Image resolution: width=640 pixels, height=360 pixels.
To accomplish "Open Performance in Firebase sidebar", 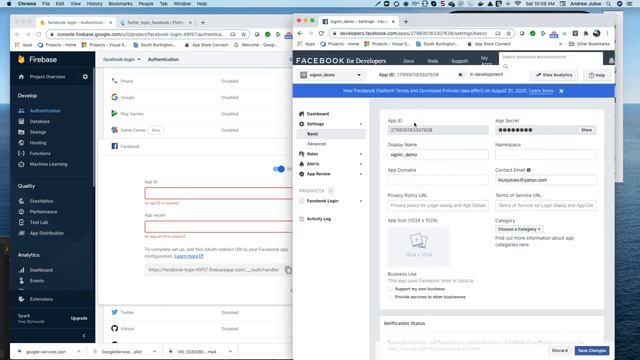I will coord(43,211).
